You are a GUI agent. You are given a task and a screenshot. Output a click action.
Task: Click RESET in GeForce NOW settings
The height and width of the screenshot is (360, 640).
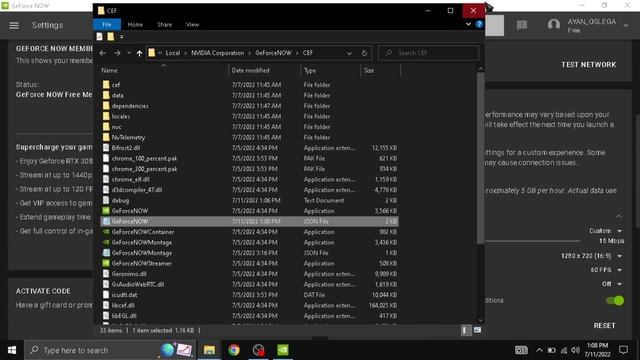tap(604, 326)
